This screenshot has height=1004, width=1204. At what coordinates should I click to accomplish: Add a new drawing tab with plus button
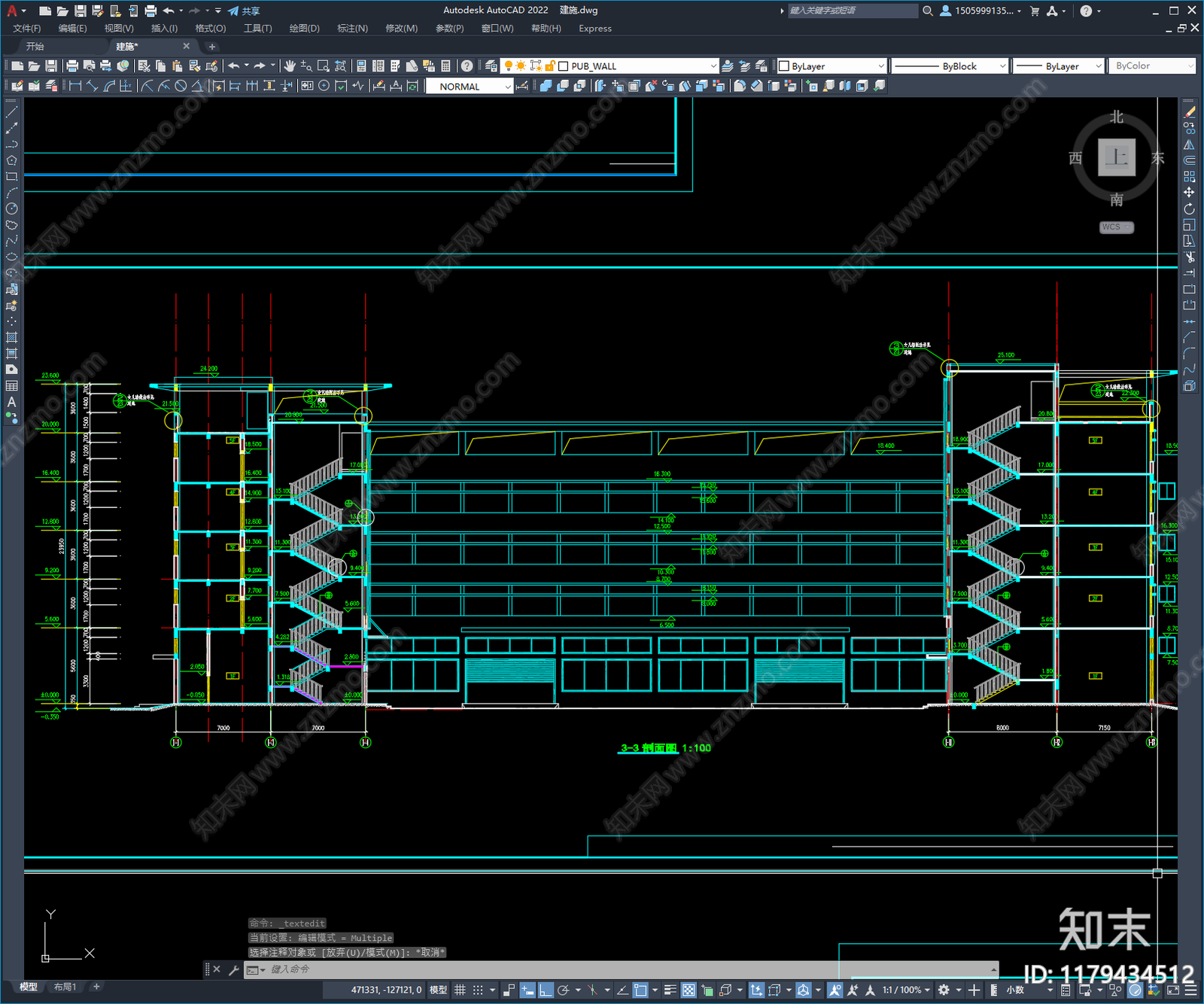(x=211, y=47)
